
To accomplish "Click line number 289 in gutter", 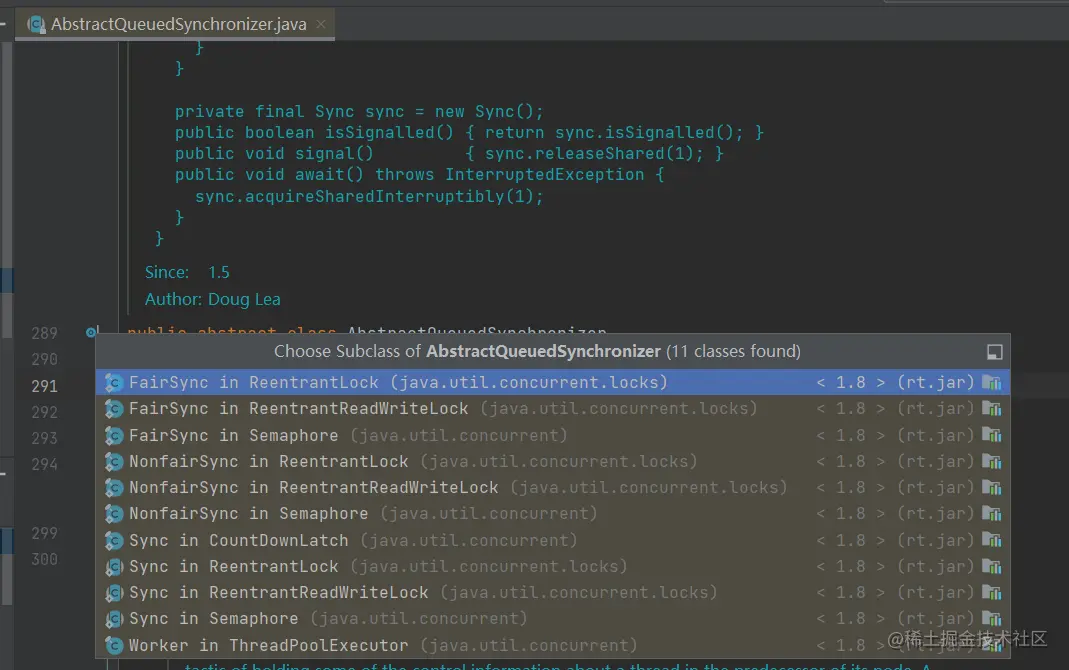I will [x=44, y=333].
